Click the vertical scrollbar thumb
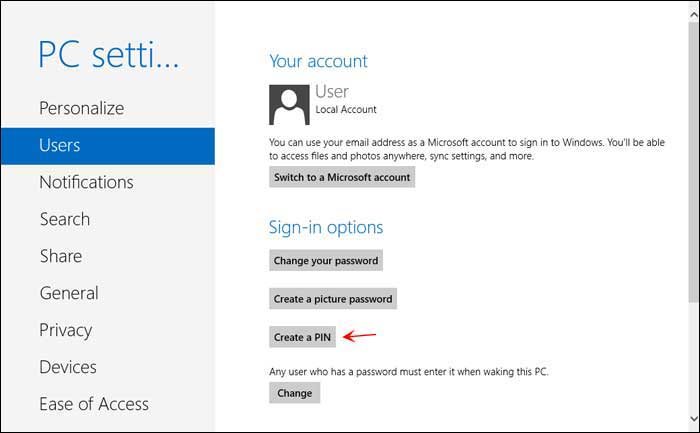700x433 pixels. [693, 163]
